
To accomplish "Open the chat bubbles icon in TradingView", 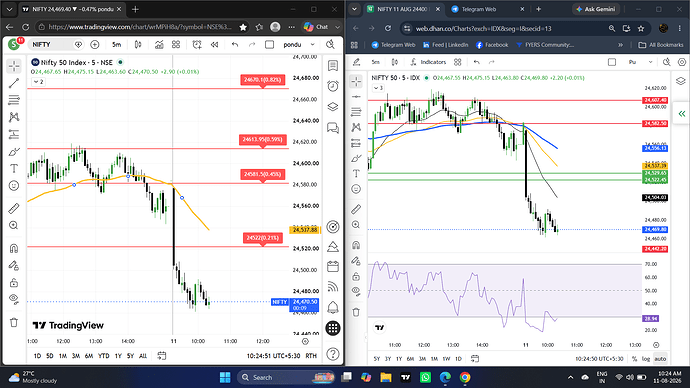I will coord(333,128).
